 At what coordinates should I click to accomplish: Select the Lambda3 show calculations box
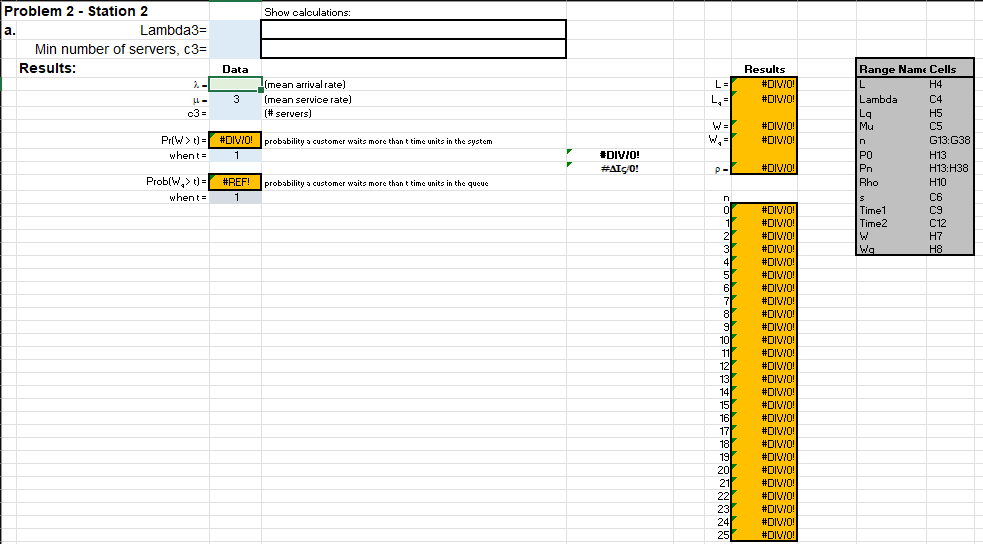click(413, 29)
